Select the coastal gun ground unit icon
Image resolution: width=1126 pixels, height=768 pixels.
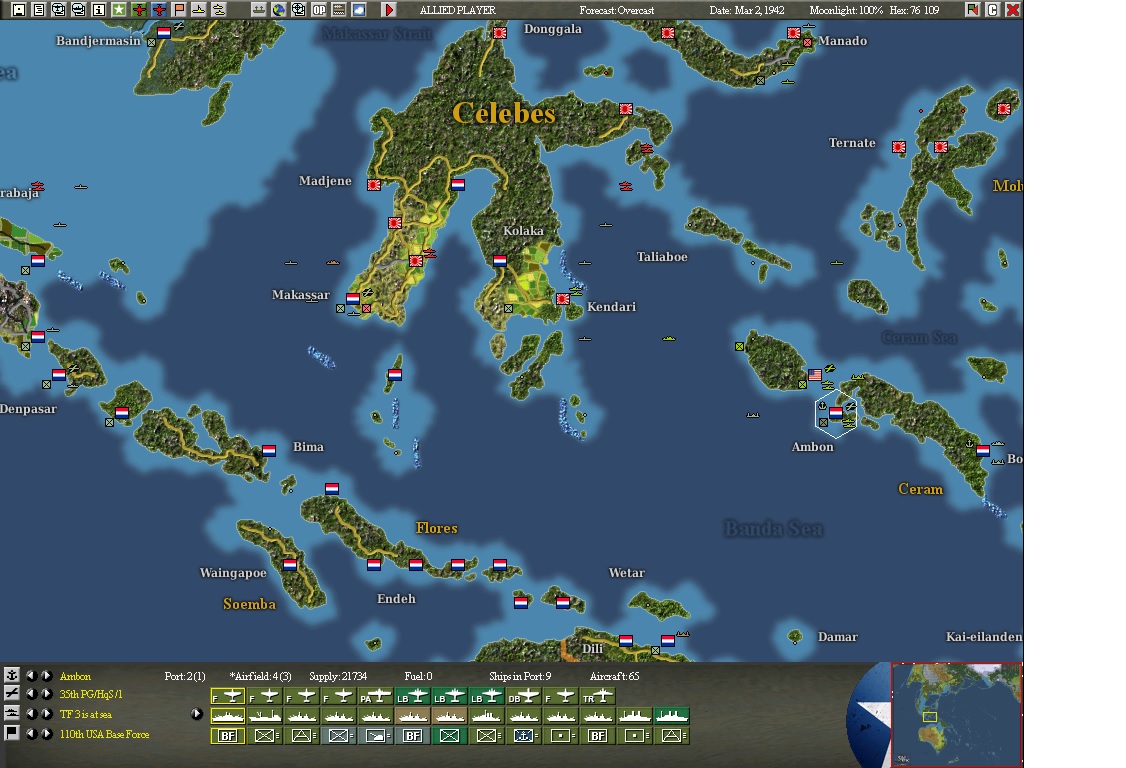tap(376, 736)
